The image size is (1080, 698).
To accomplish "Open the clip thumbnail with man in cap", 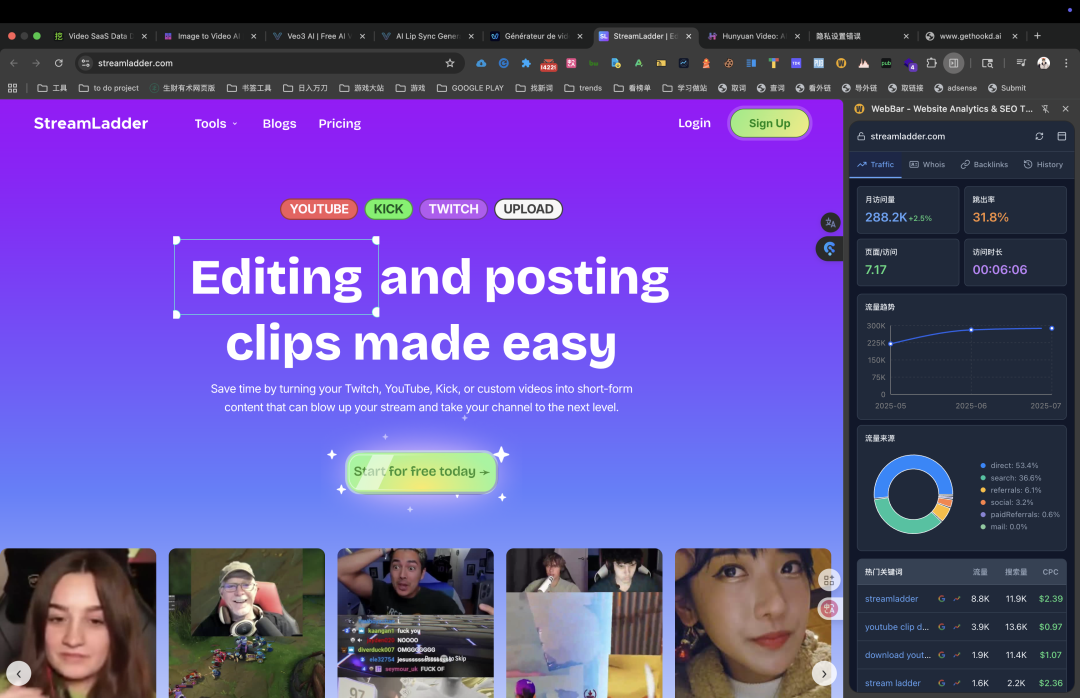I will tap(247, 623).
